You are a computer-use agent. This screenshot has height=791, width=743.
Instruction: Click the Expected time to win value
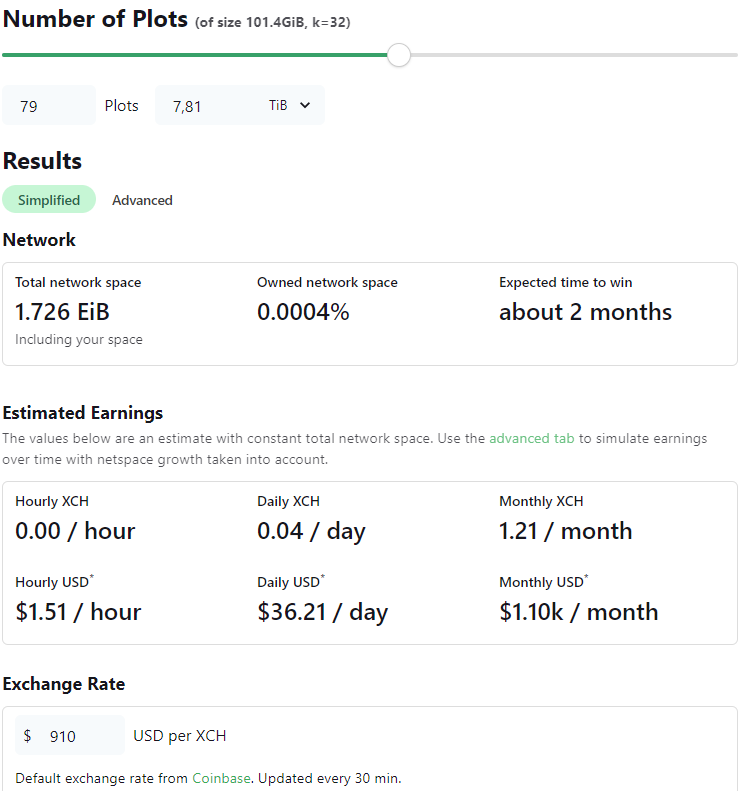pos(585,312)
